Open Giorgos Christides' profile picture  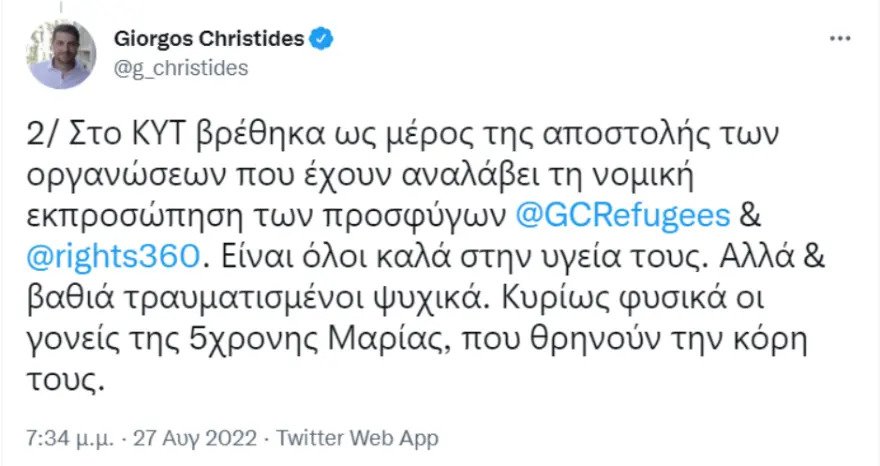click(61, 54)
